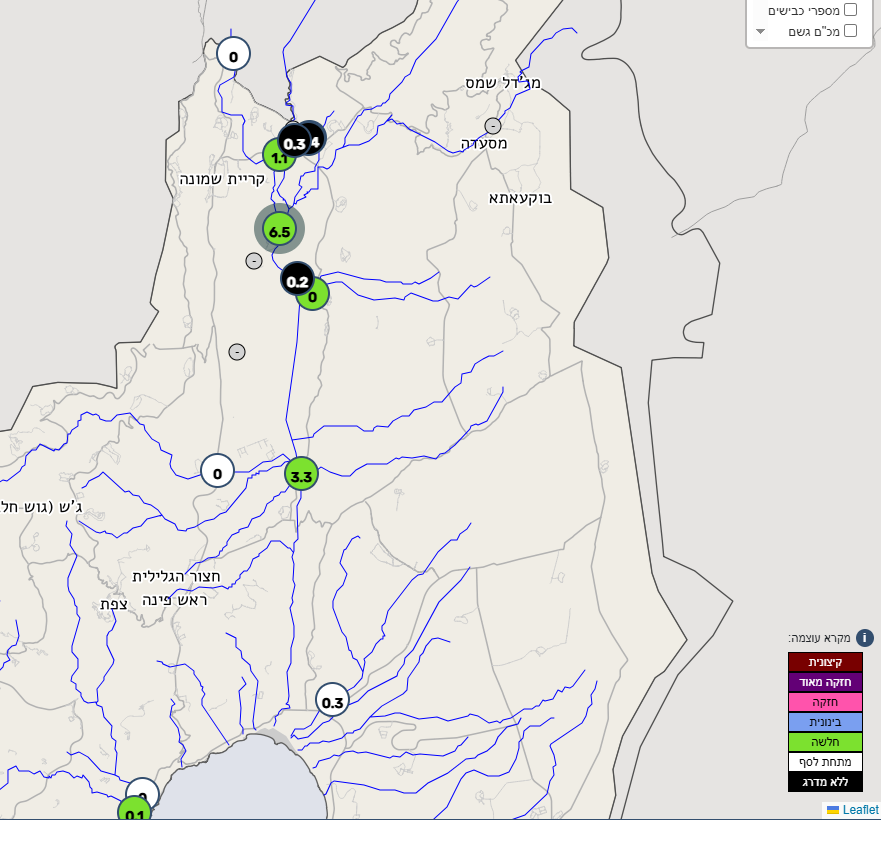Click the black 0.2 station marker
The width and height of the screenshot is (881, 844).
pos(296,279)
